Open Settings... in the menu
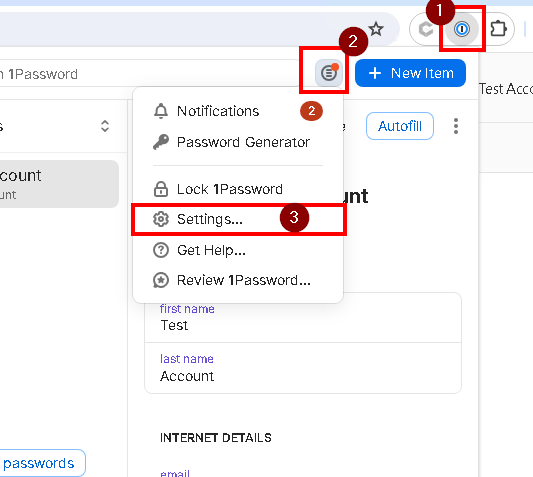Viewport: 533px width, 477px height. pyautogui.click(x=238, y=219)
